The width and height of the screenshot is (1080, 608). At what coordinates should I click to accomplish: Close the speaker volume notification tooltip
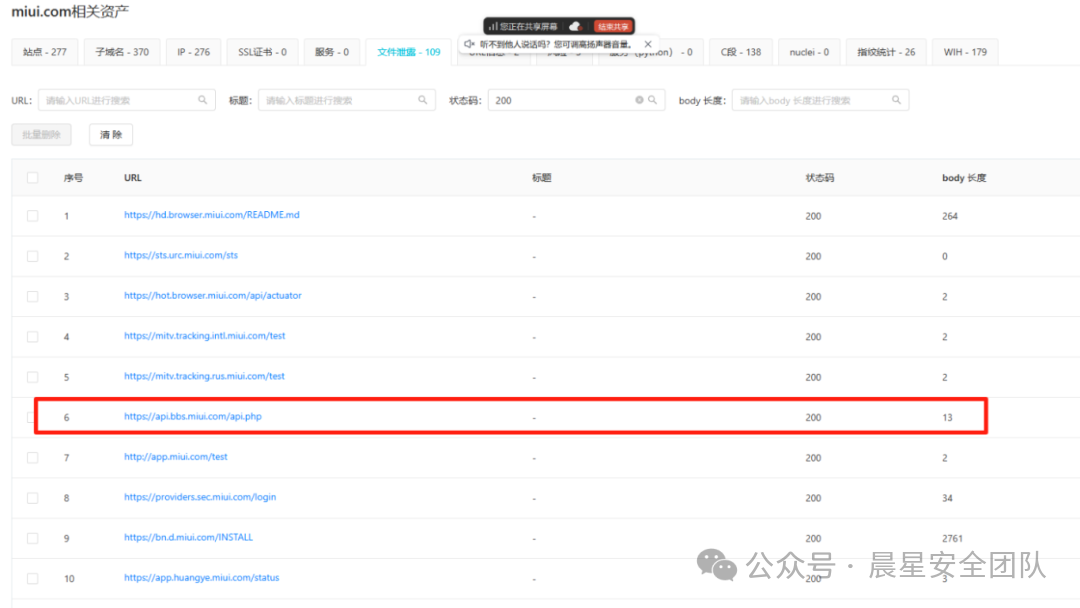click(x=648, y=44)
